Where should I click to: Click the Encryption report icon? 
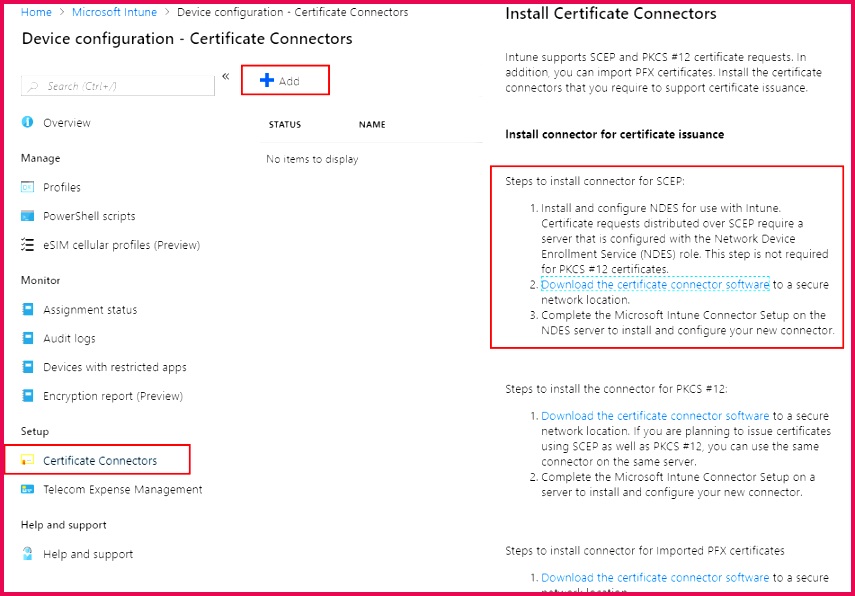[x=27, y=395]
